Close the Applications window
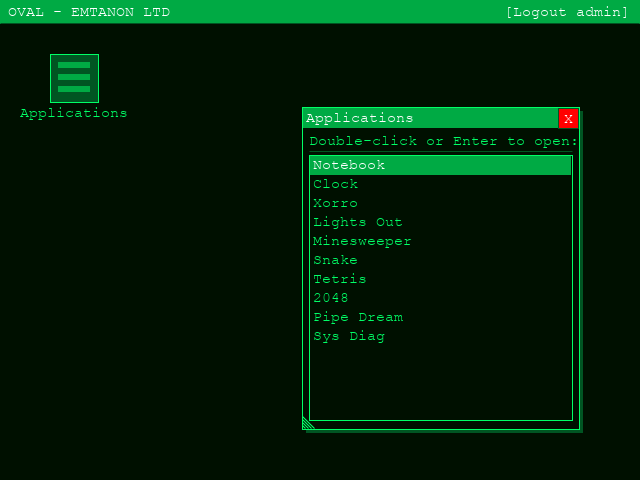Image resolution: width=640 pixels, height=480 pixels. point(568,118)
